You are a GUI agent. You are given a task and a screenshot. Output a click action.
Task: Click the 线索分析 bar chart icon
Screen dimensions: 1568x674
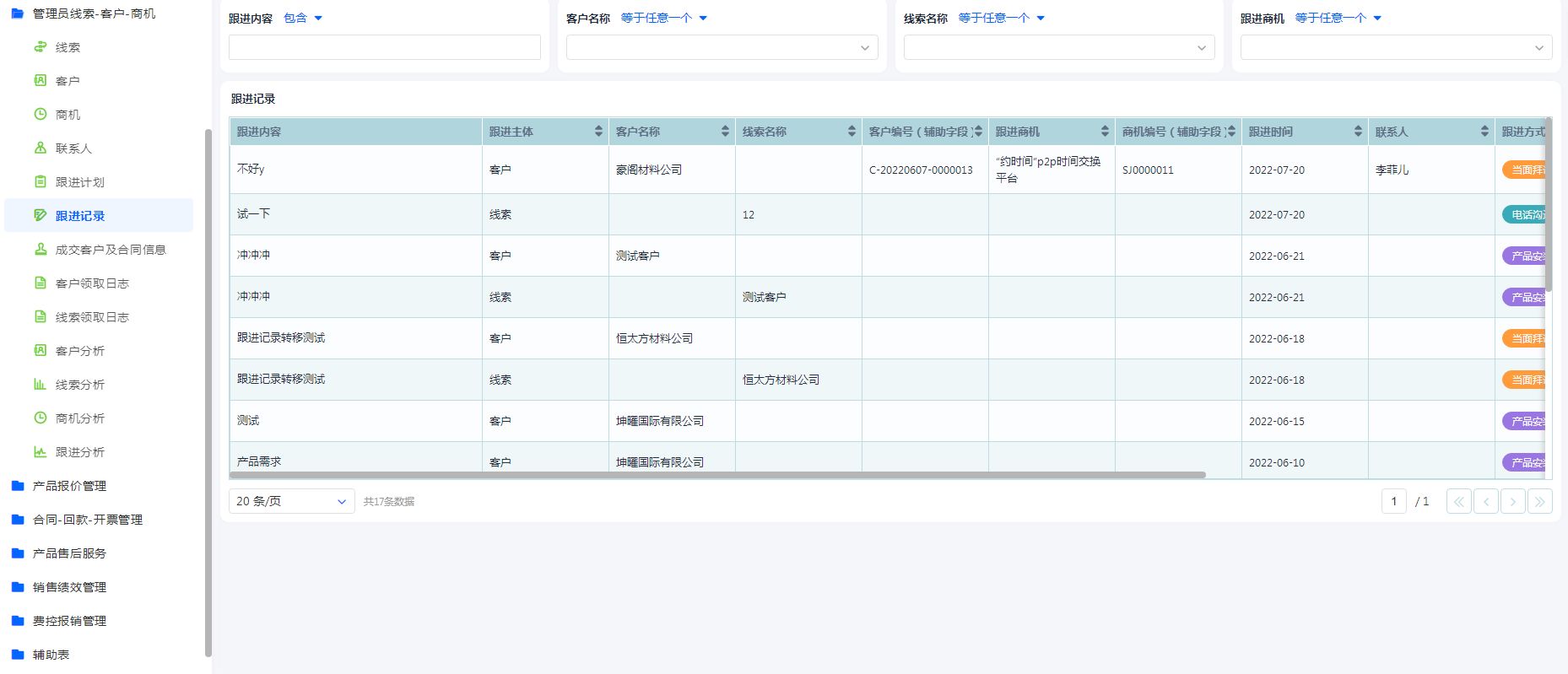pyautogui.click(x=40, y=385)
